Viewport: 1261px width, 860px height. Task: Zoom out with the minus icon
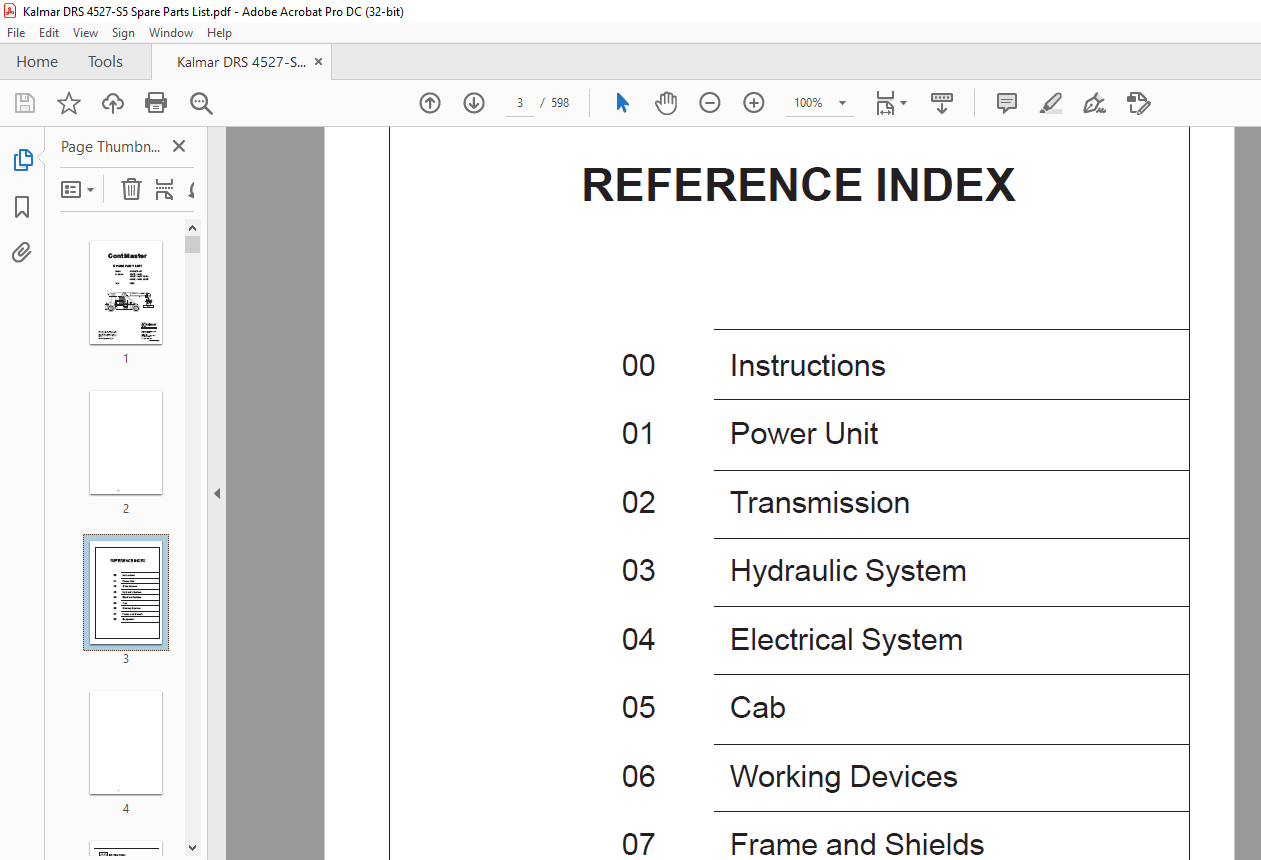(710, 103)
